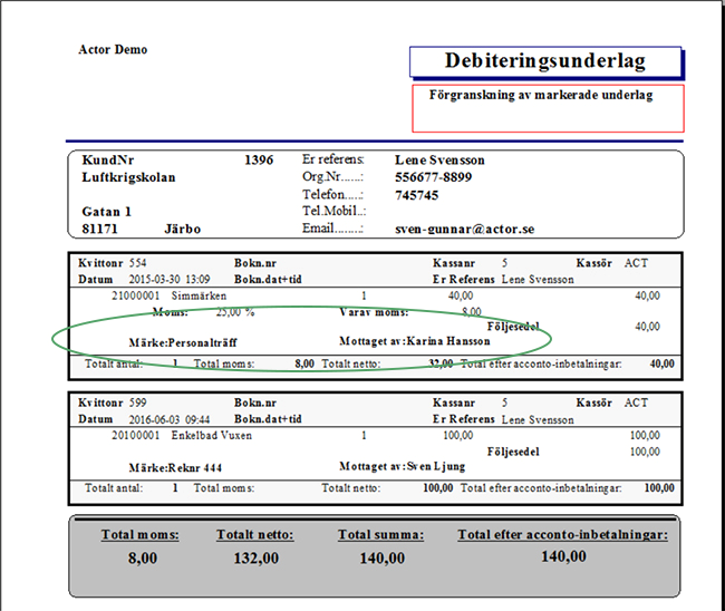This screenshot has height=611, width=725.
Task: Click the customer name Luftkrigskolan
Action: 129,178
